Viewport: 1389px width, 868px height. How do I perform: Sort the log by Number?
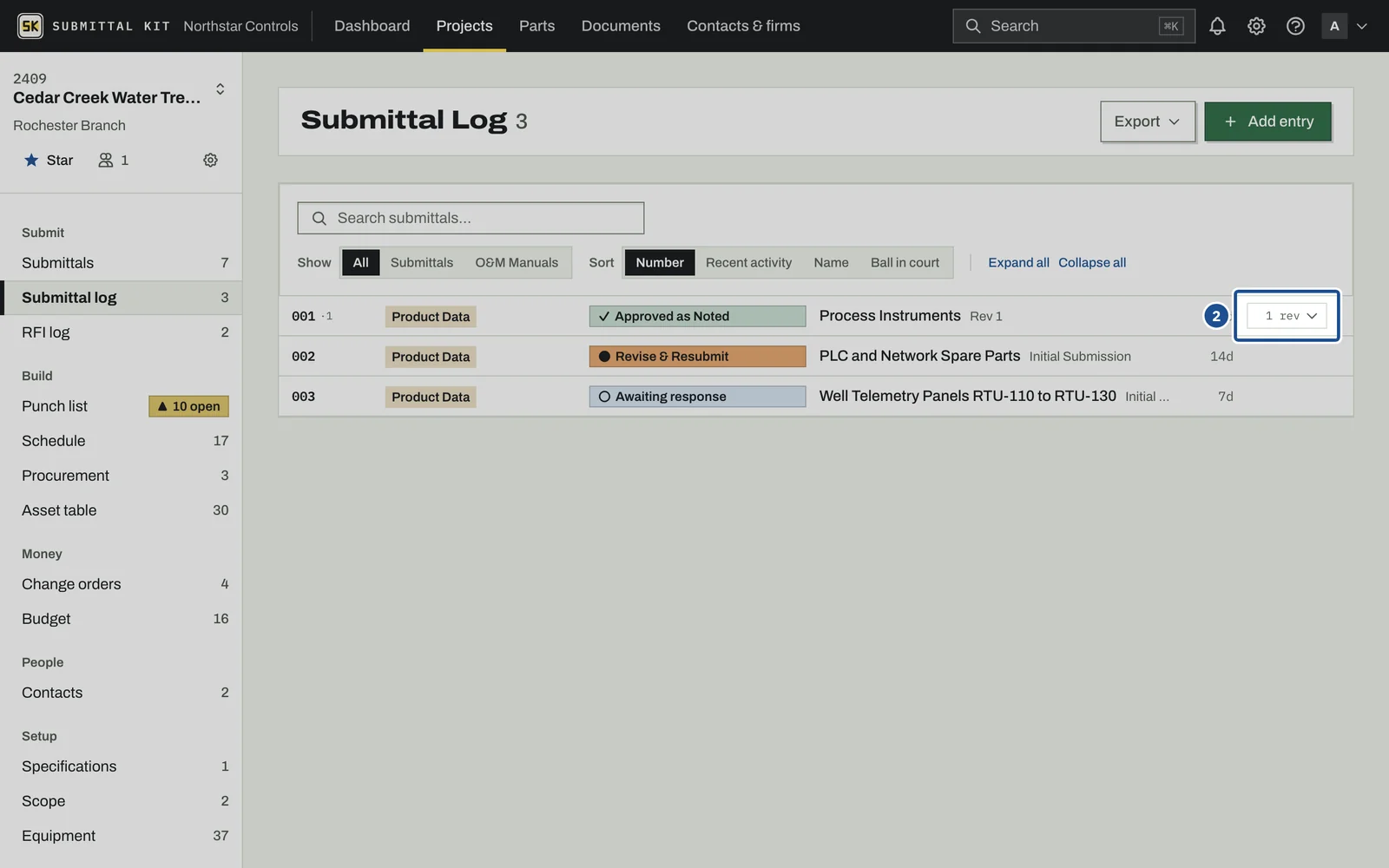[x=660, y=262]
